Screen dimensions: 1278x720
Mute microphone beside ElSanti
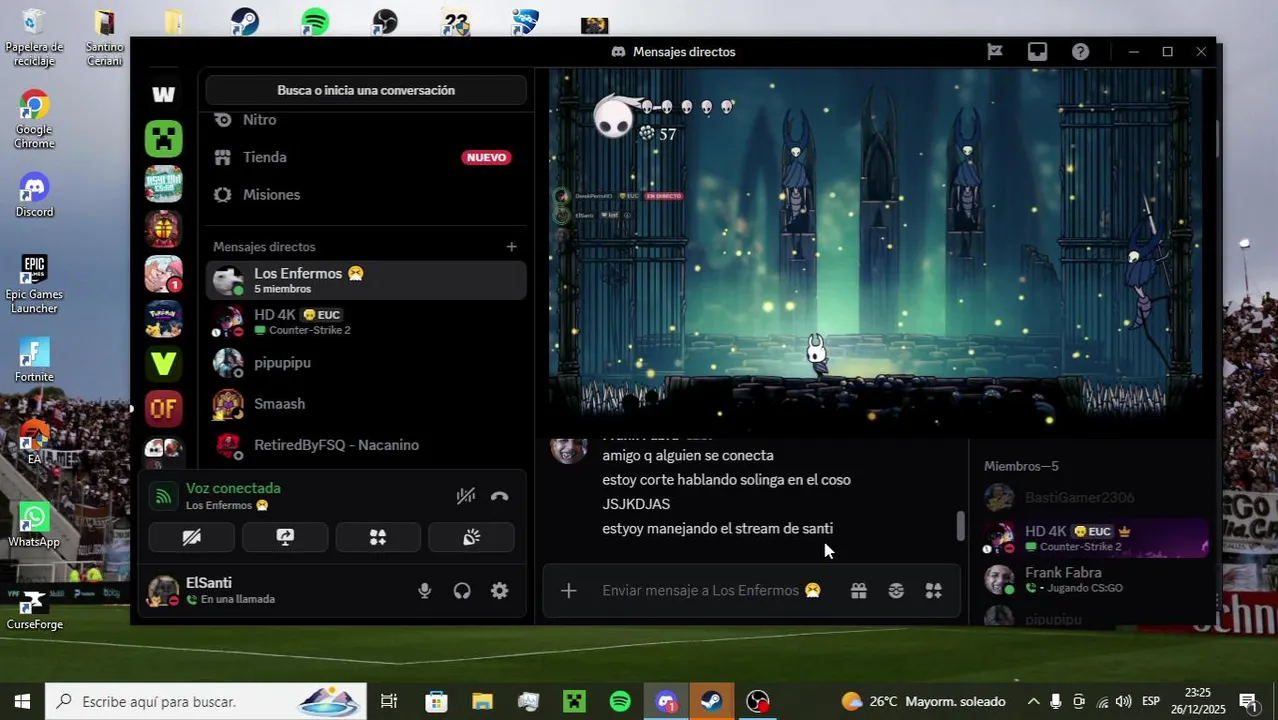point(425,591)
